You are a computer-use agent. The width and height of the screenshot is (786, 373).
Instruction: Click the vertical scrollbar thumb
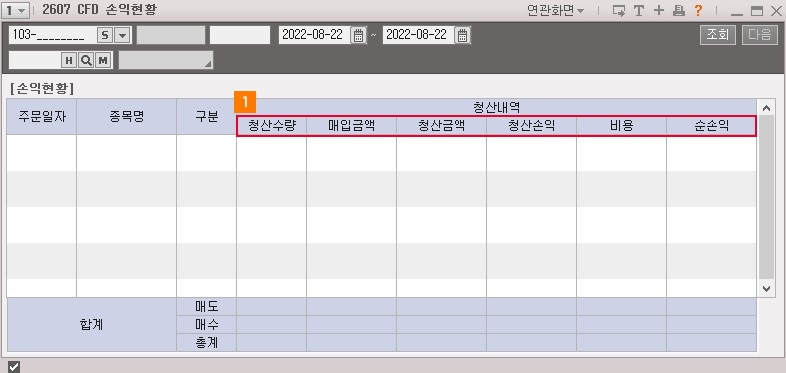click(767, 197)
